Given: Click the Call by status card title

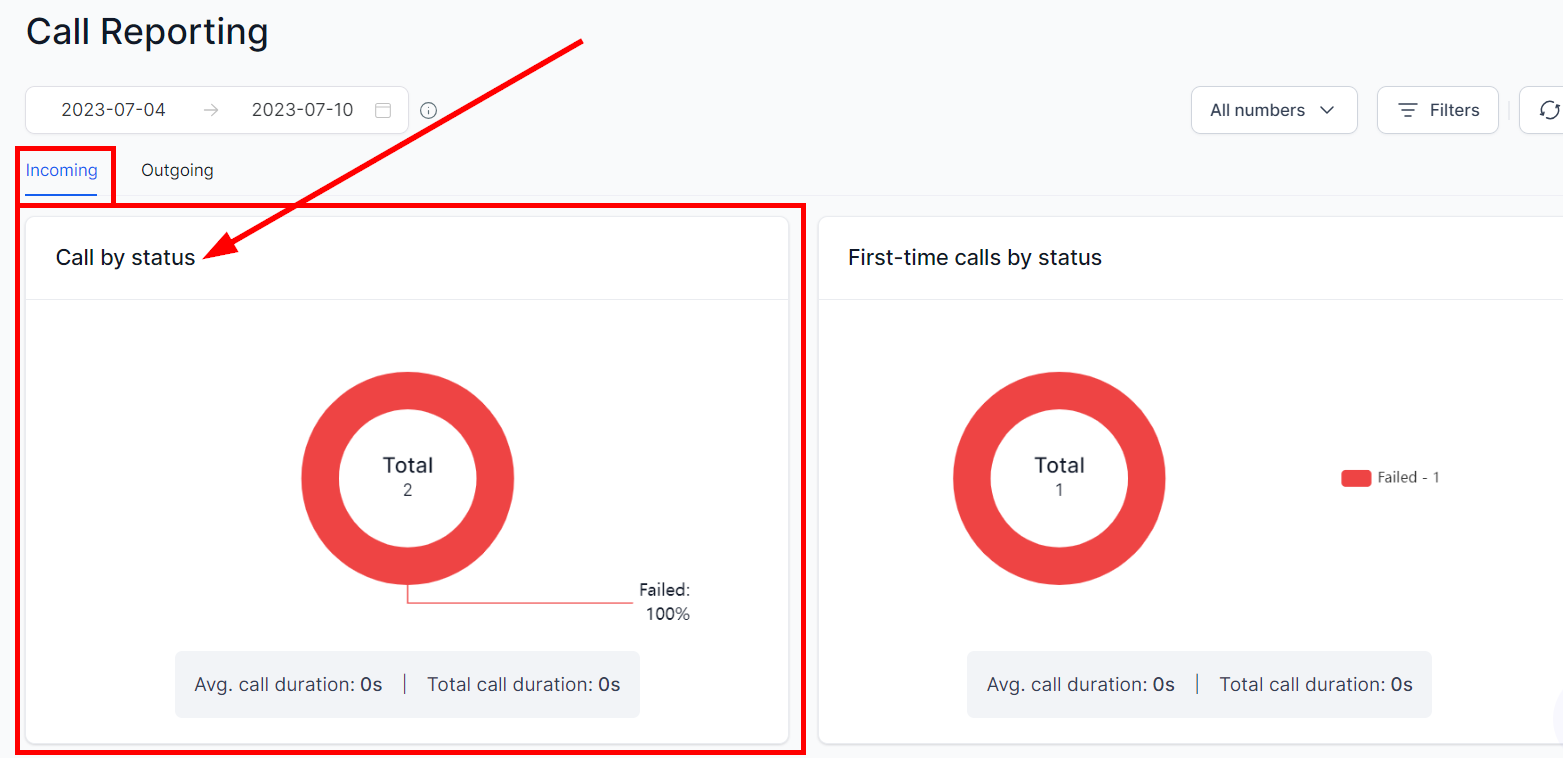Looking at the screenshot, I should (126, 258).
